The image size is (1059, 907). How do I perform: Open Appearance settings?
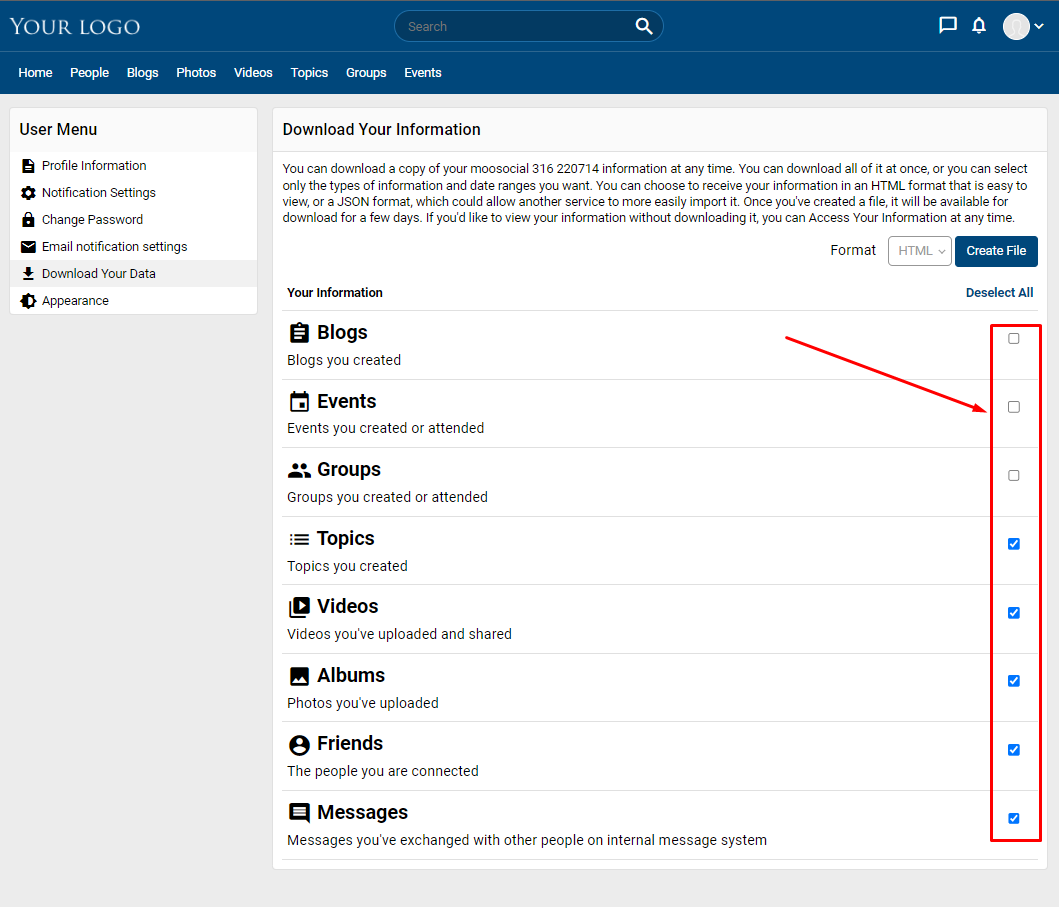click(134, 301)
